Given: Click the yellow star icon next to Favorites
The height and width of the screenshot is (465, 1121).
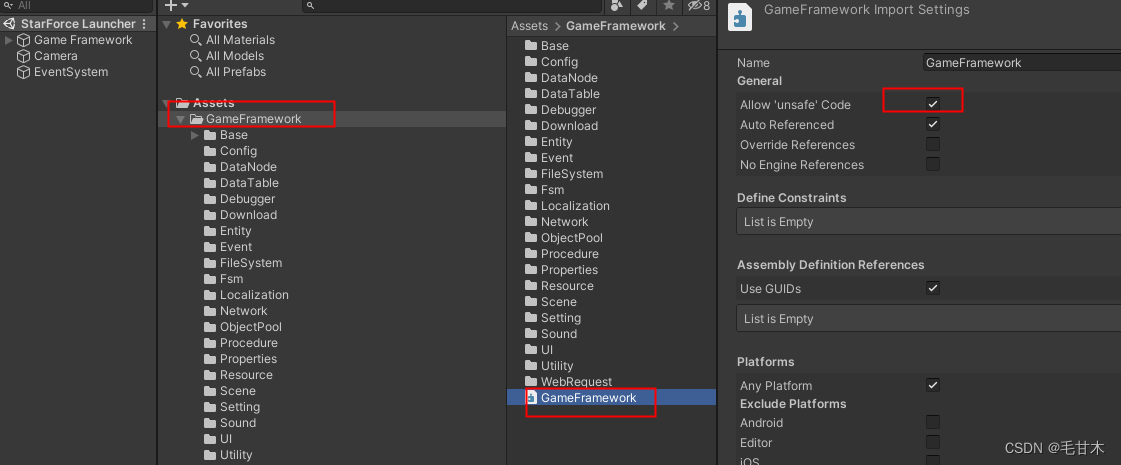Looking at the screenshot, I should pyautogui.click(x=181, y=24).
